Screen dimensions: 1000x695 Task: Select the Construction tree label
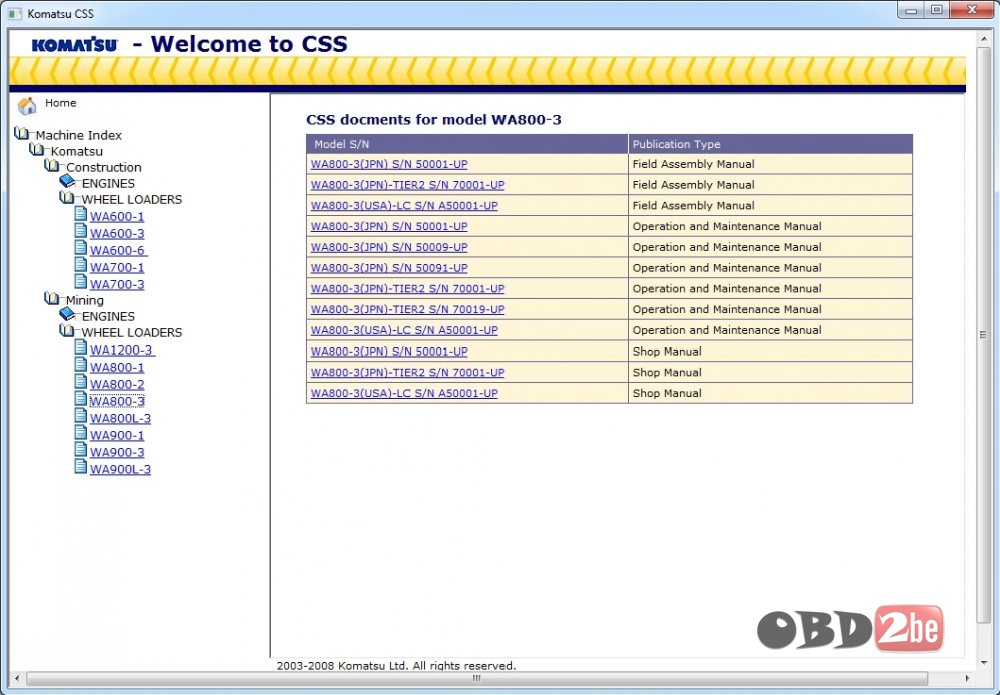pos(104,167)
